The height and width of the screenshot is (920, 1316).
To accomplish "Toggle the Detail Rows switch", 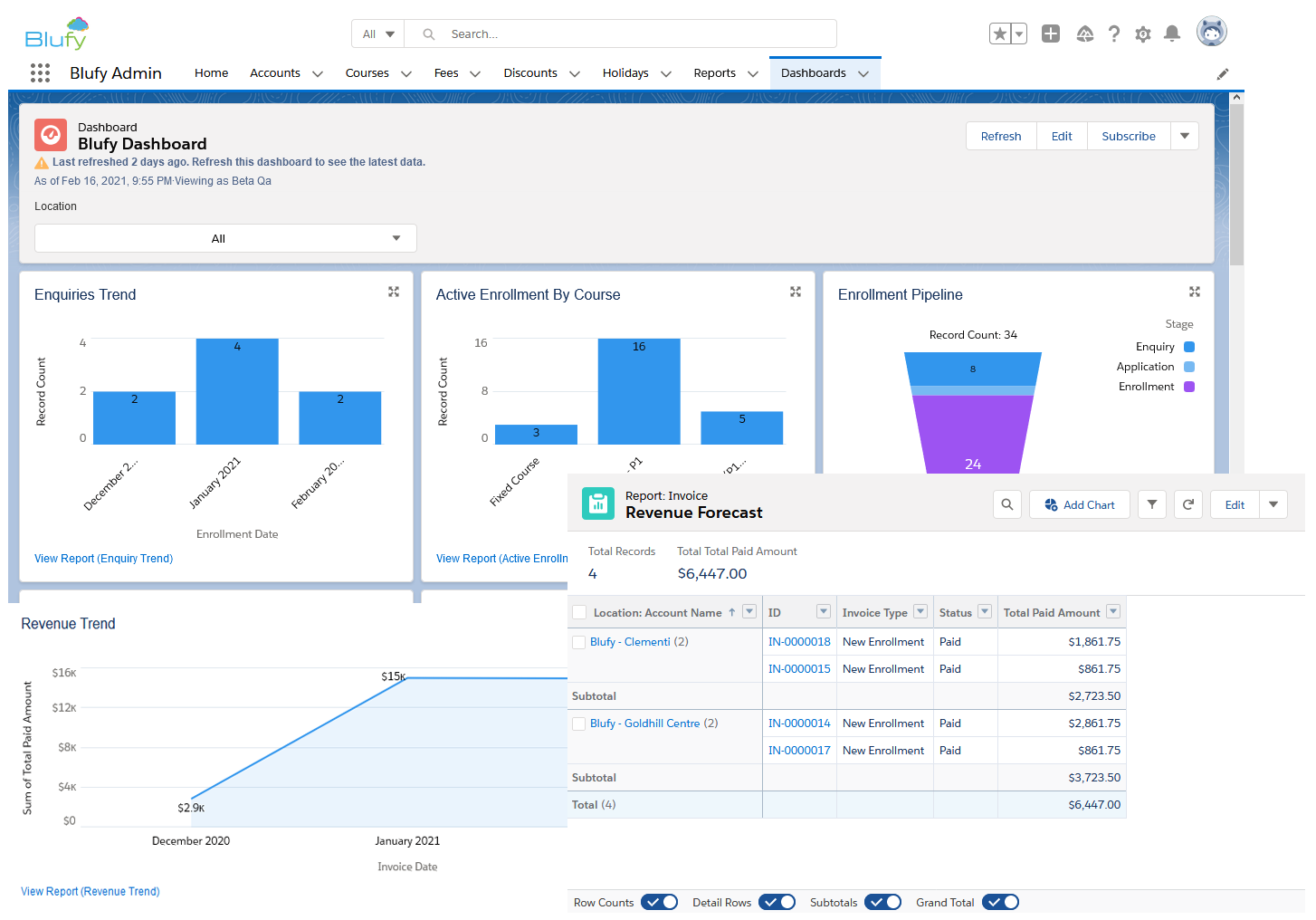I will pos(777,902).
